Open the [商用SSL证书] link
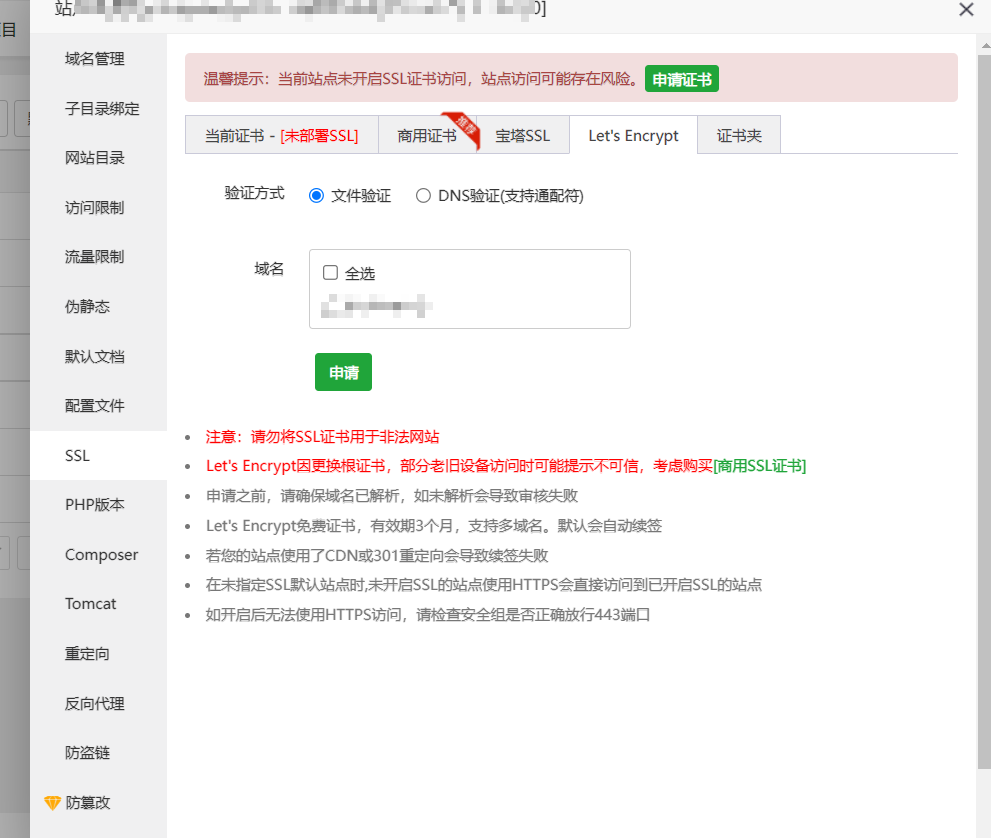The width and height of the screenshot is (991, 838). (760, 466)
